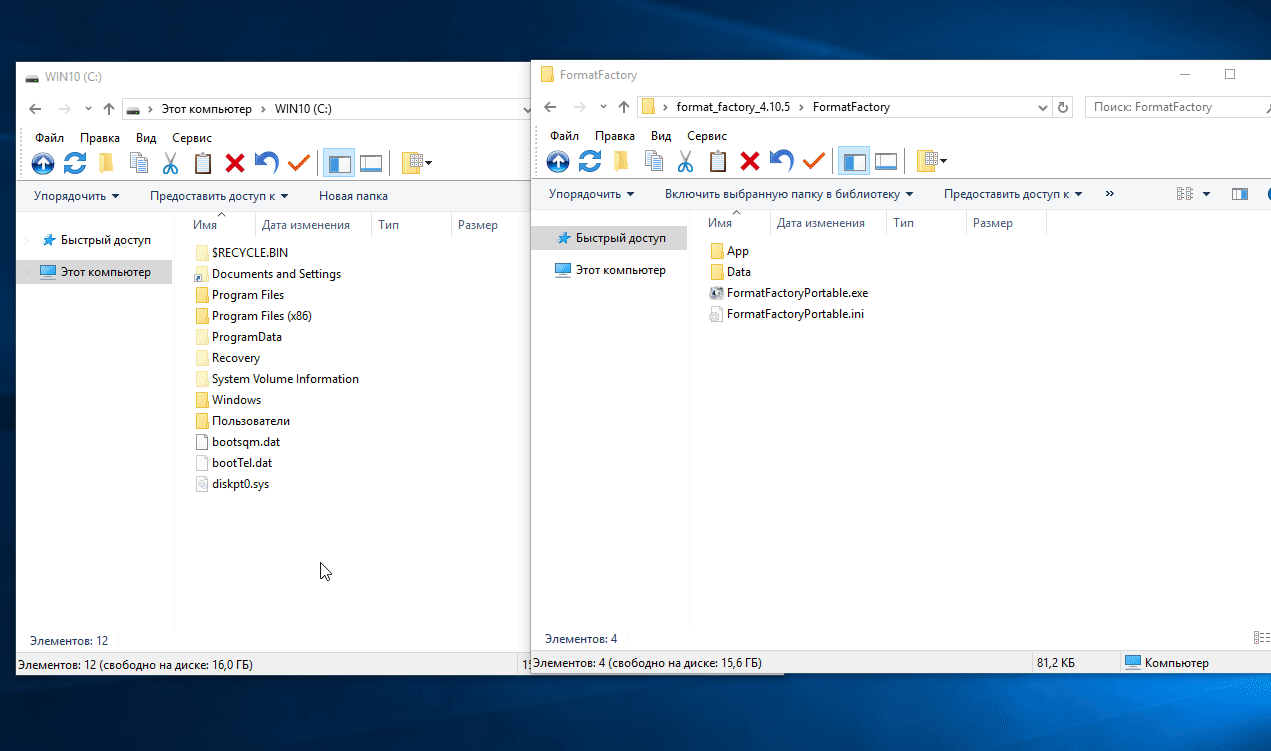Click the thin Up arrow beside FormatFactory address bar
This screenshot has height=751, width=1271.
click(x=624, y=107)
